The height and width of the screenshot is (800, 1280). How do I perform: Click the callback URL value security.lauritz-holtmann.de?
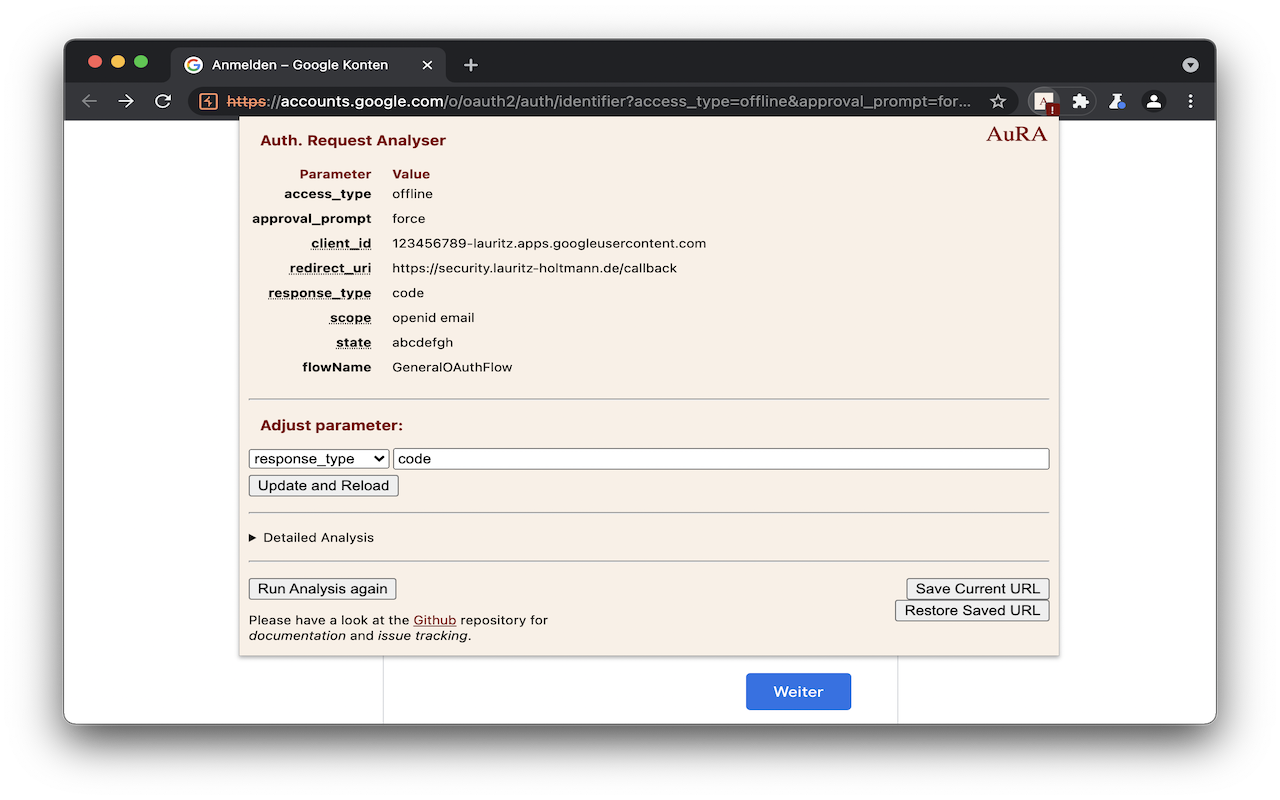click(x=534, y=268)
